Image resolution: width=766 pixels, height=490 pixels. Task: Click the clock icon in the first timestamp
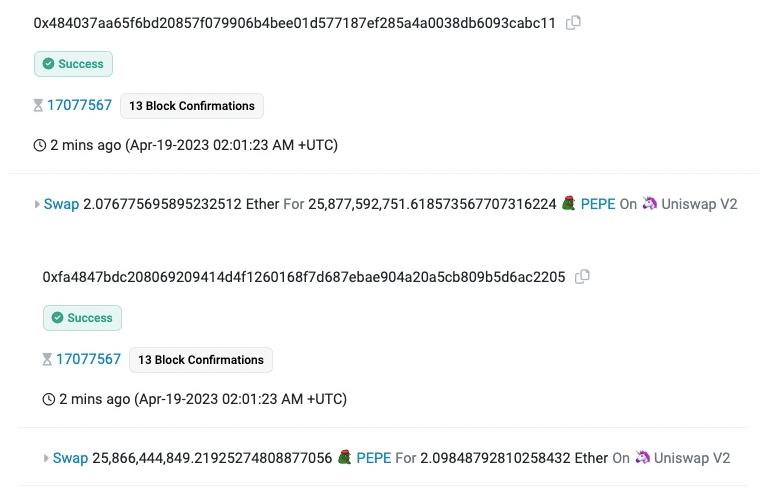coord(40,145)
